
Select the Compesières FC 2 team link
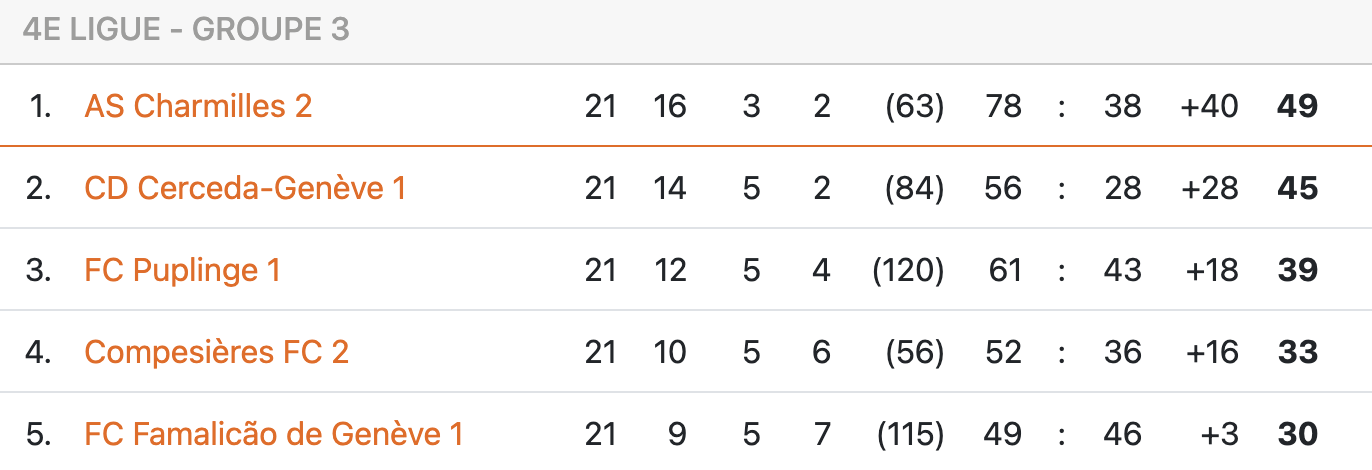point(216,352)
